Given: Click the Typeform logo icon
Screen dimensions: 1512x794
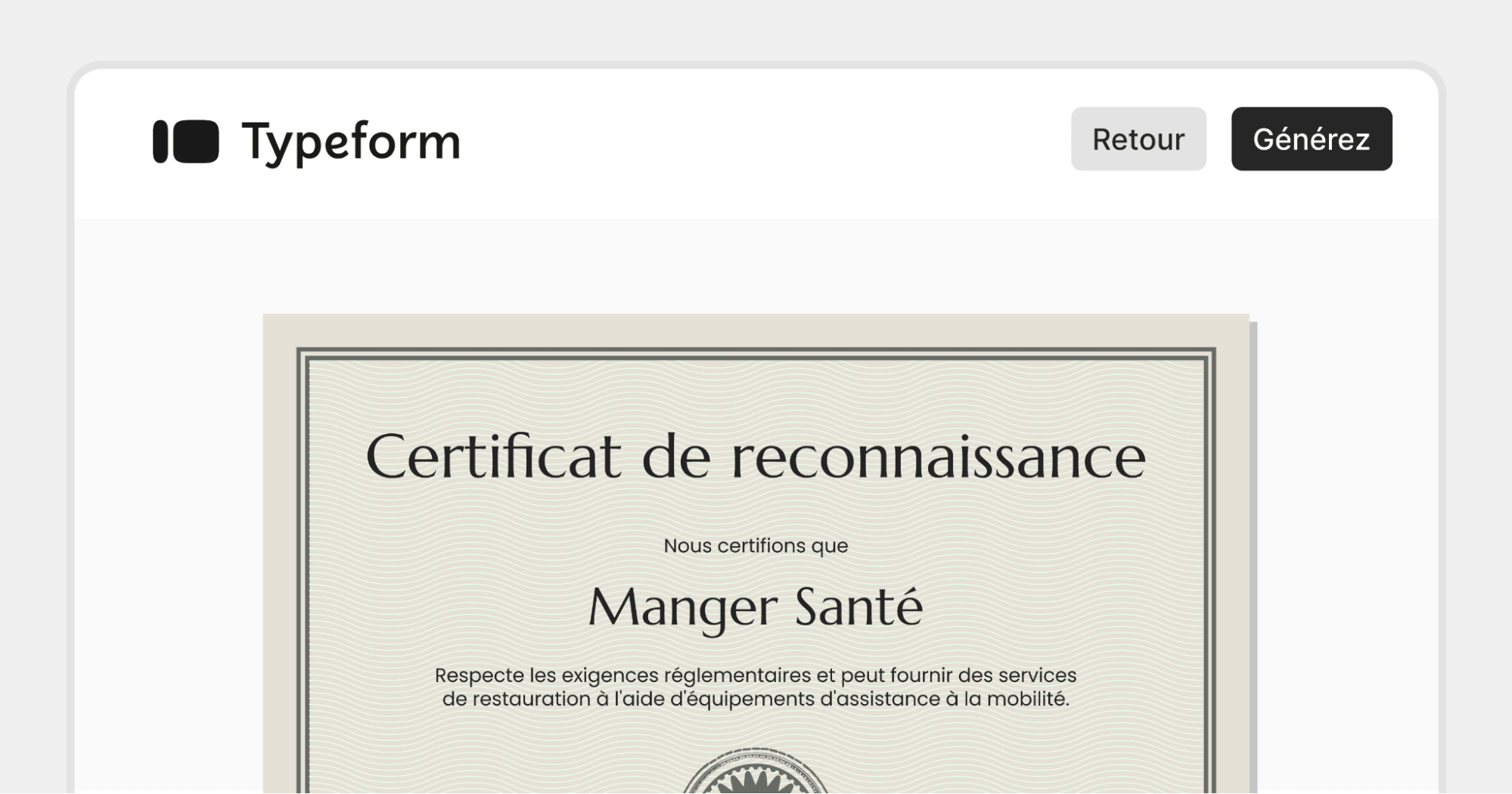Looking at the screenshot, I should [x=186, y=141].
